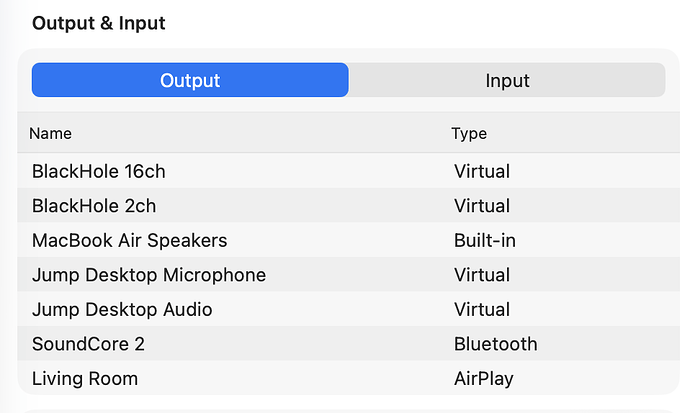
Task: Click the Built-in type cell
Action: pos(484,241)
